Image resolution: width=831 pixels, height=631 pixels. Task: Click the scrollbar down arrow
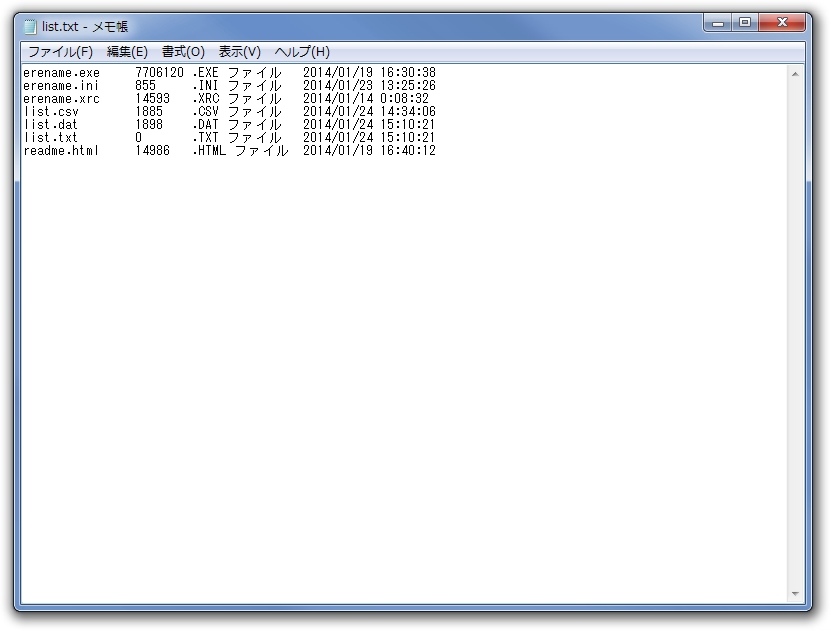click(795, 594)
